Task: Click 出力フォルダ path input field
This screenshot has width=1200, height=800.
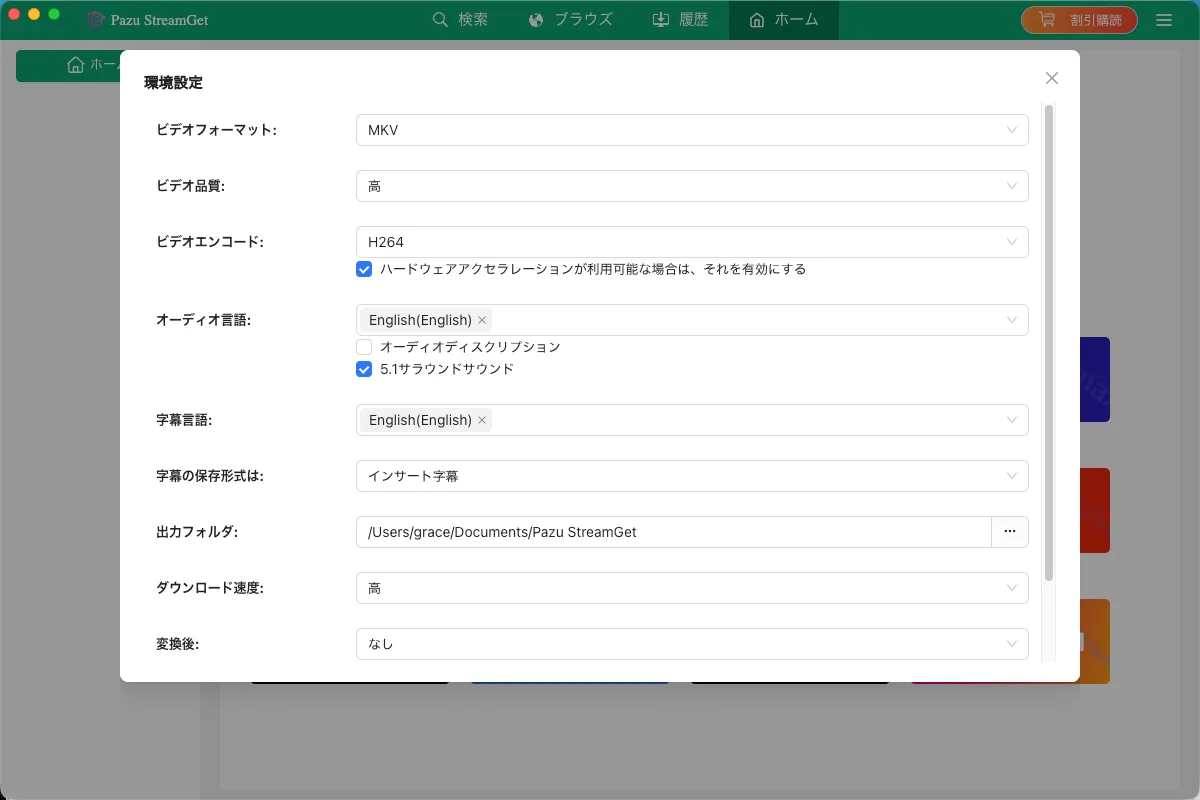Action: 673,532
